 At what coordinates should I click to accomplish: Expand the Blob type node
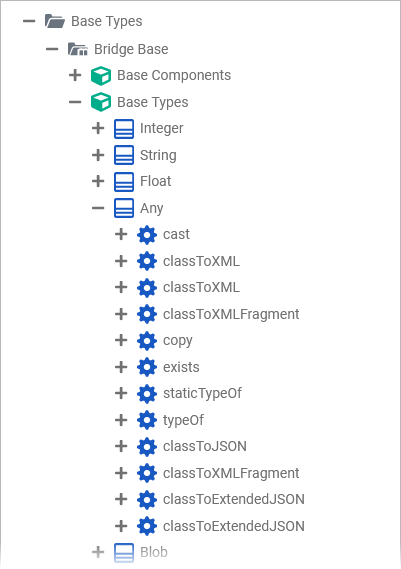[98, 552]
